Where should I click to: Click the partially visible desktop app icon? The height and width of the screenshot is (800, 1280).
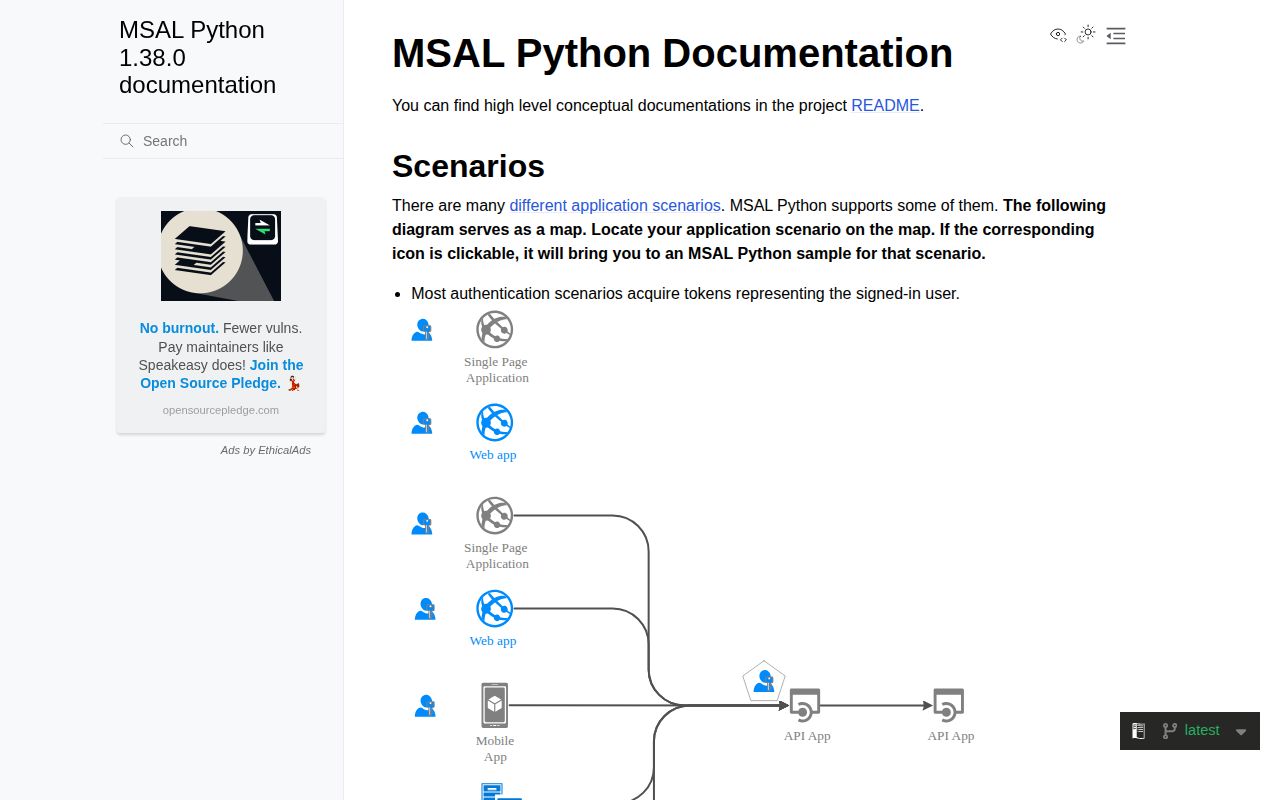501,791
